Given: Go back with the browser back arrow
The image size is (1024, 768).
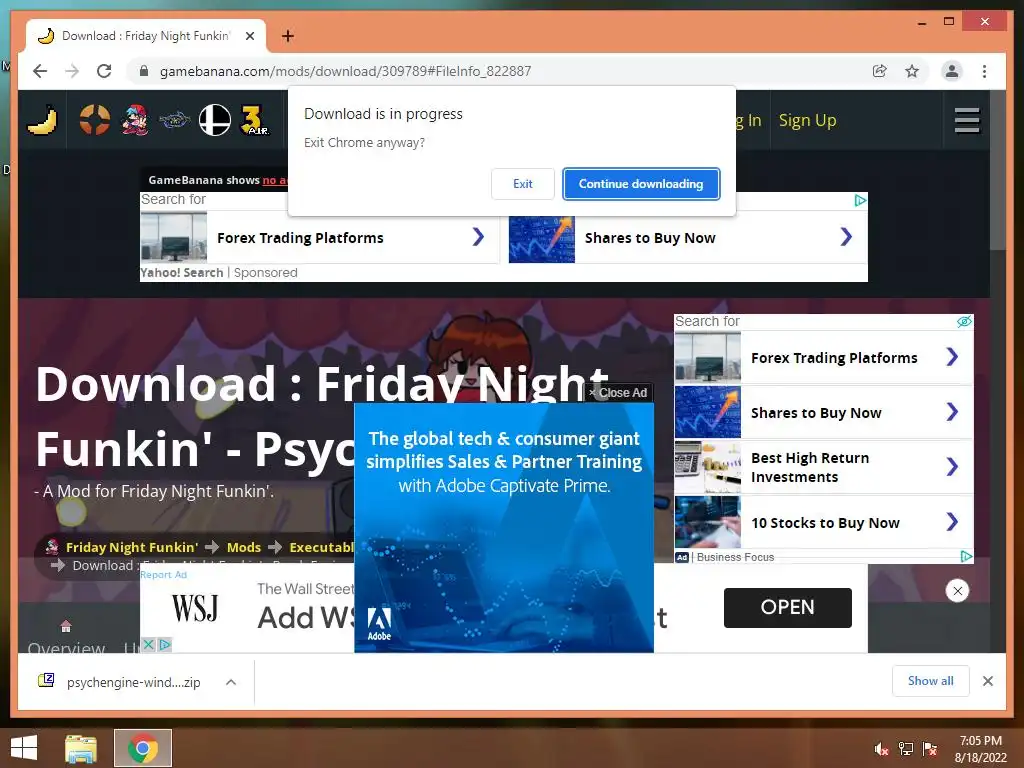Looking at the screenshot, I should pyautogui.click(x=40, y=71).
